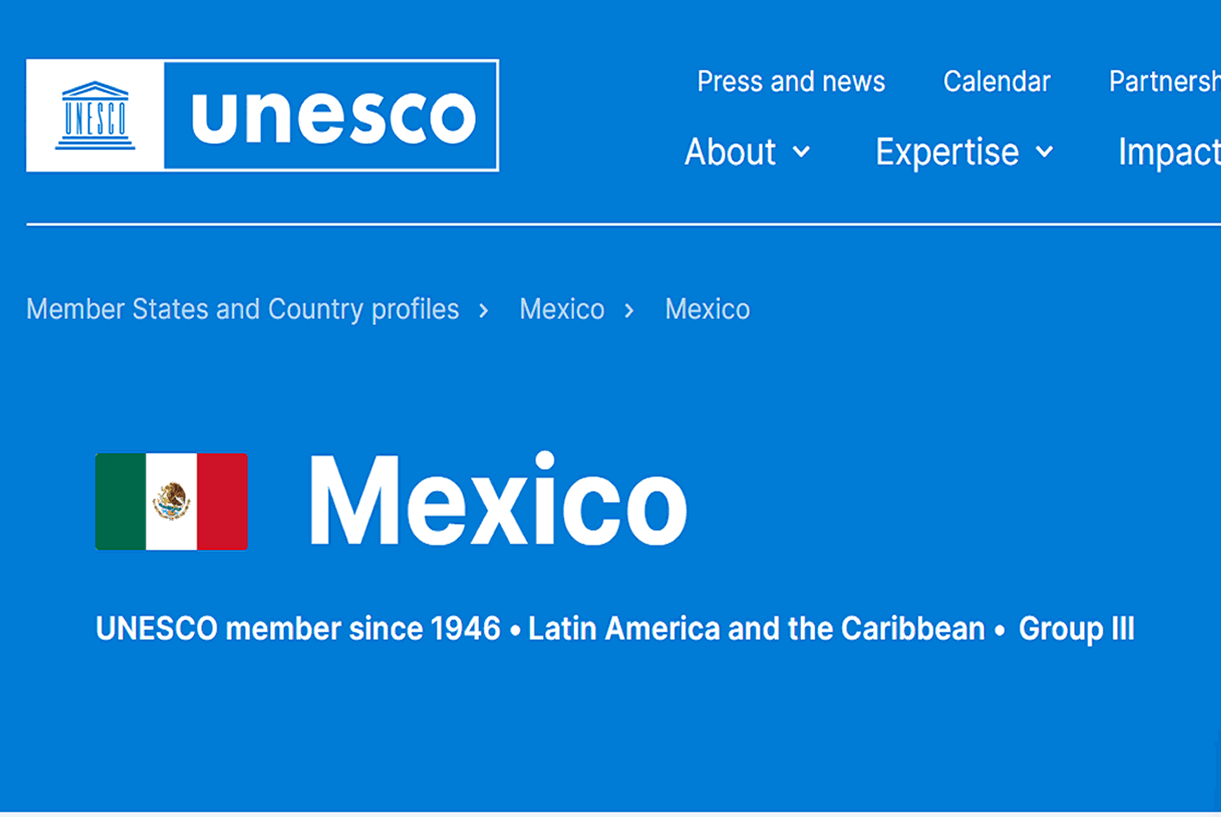1221x817 pixels.
Task: Click the large Mexico page heading
Action: 497,499
